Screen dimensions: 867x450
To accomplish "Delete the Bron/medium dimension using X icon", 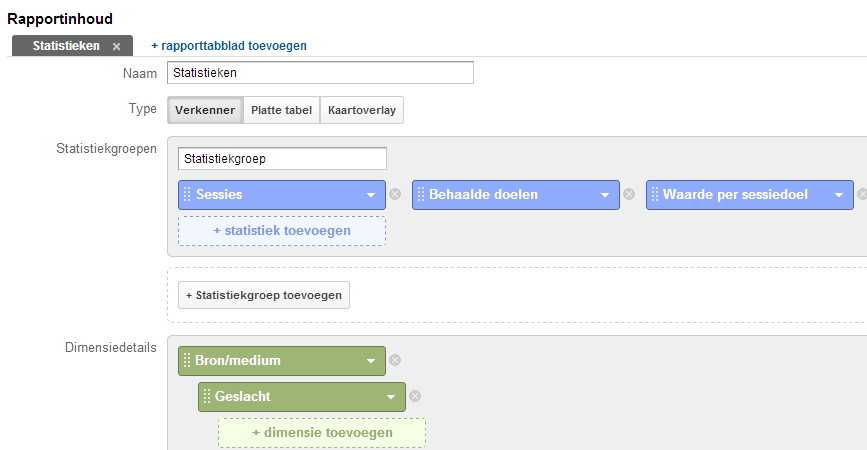I will point(395,360).
